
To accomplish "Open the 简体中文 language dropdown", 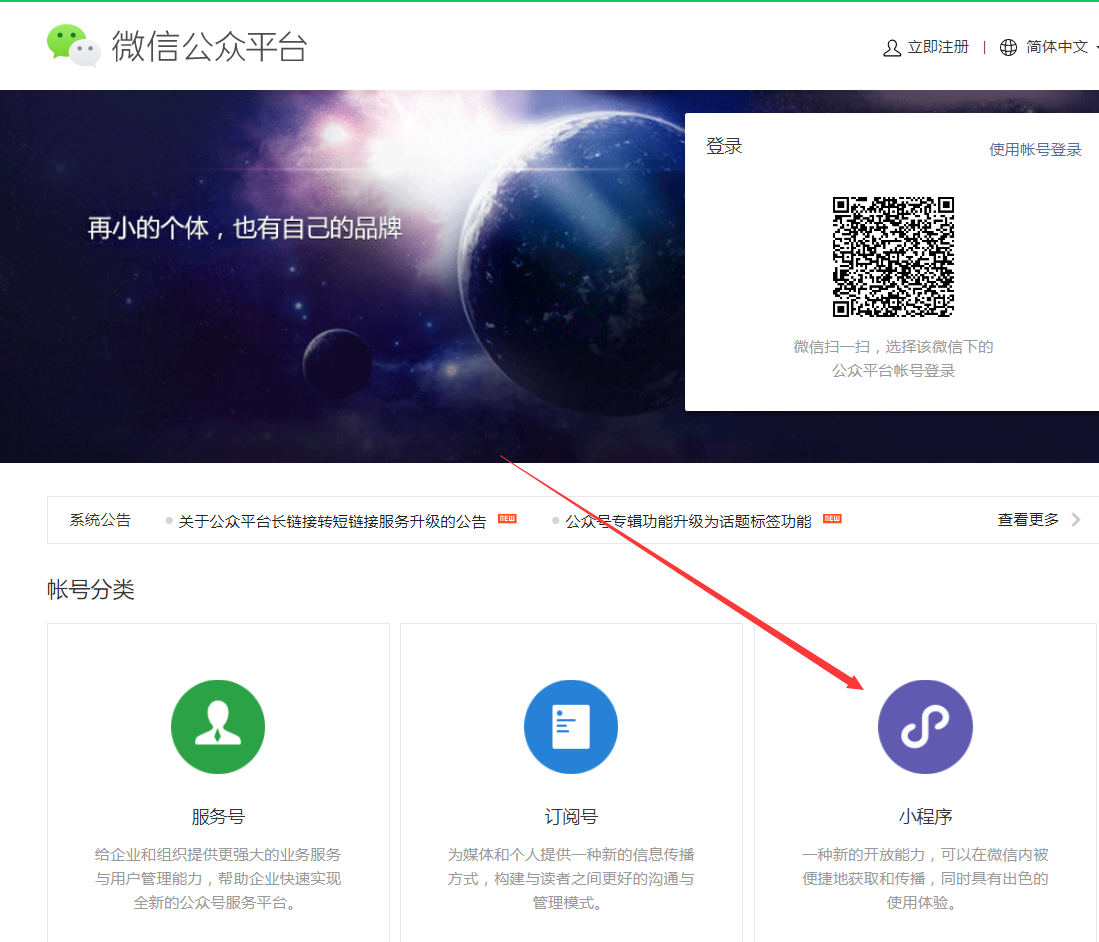I will tap(1057, 46).
